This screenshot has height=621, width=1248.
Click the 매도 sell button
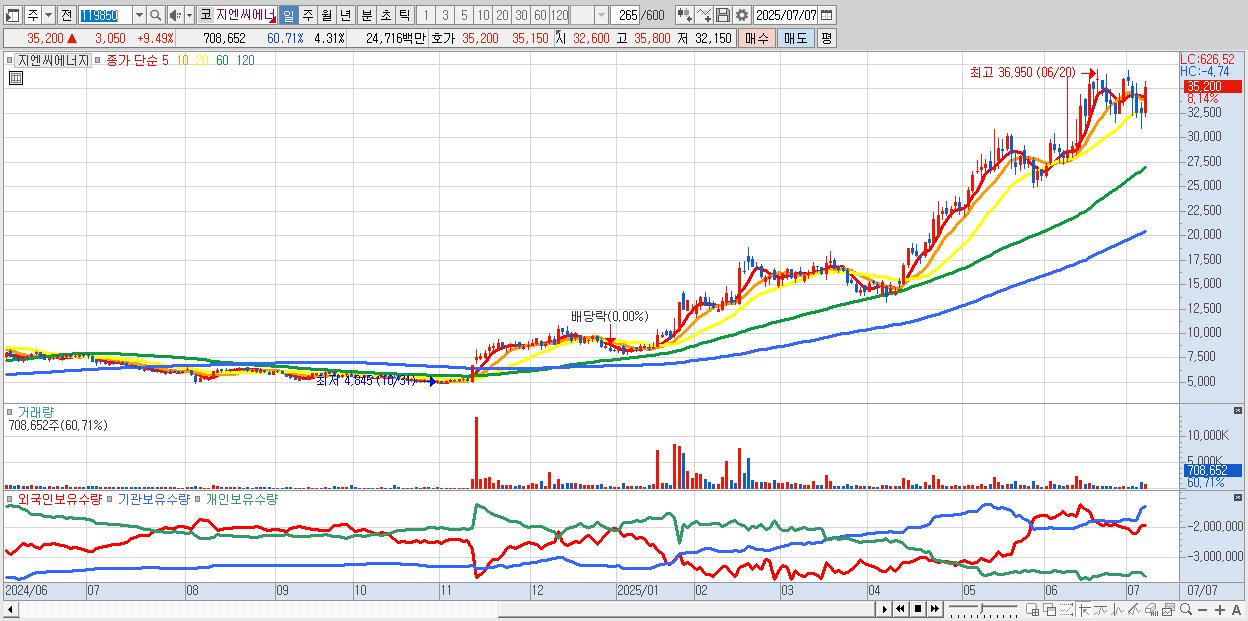795,38
